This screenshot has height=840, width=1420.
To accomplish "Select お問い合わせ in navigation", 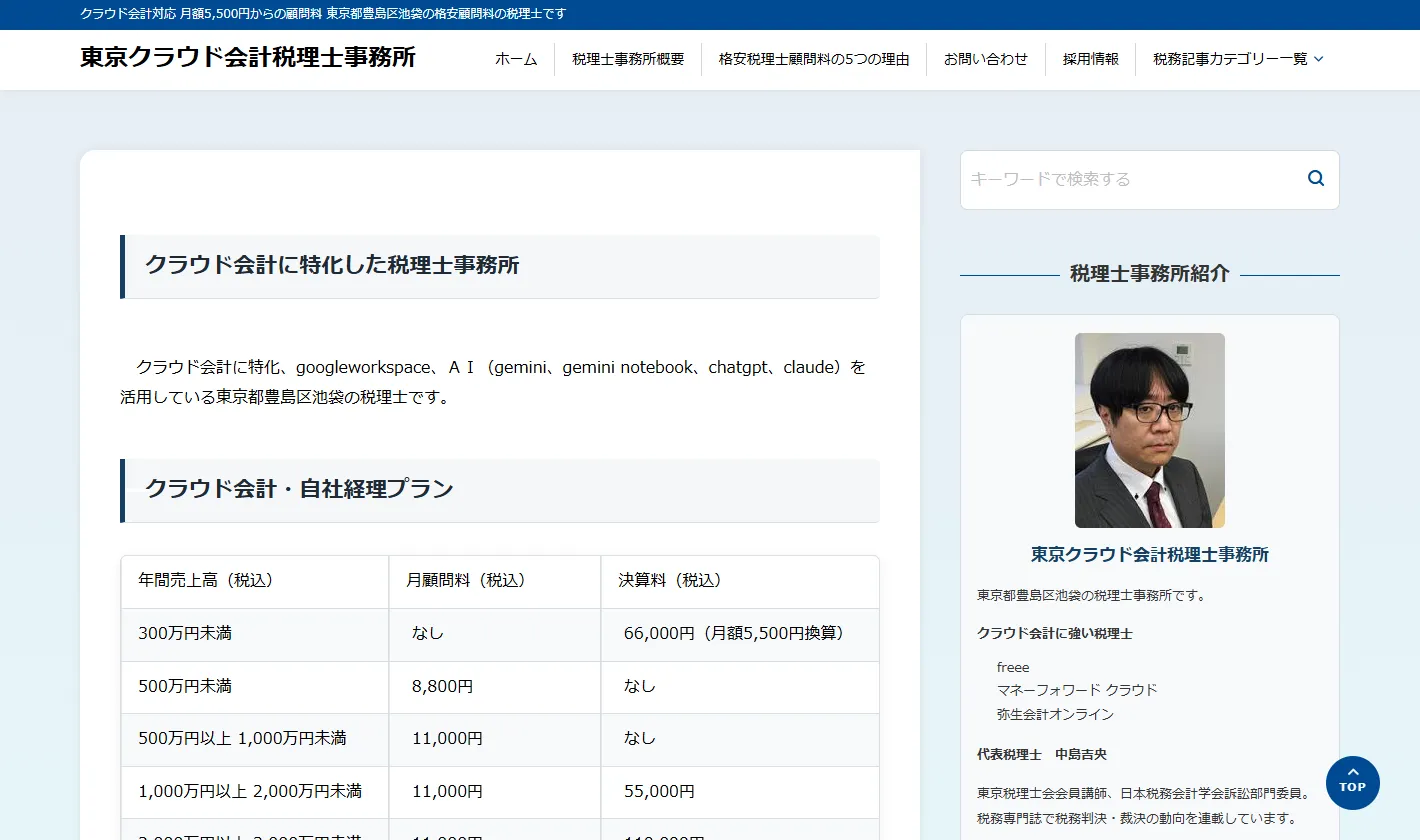I will [986, 59].
